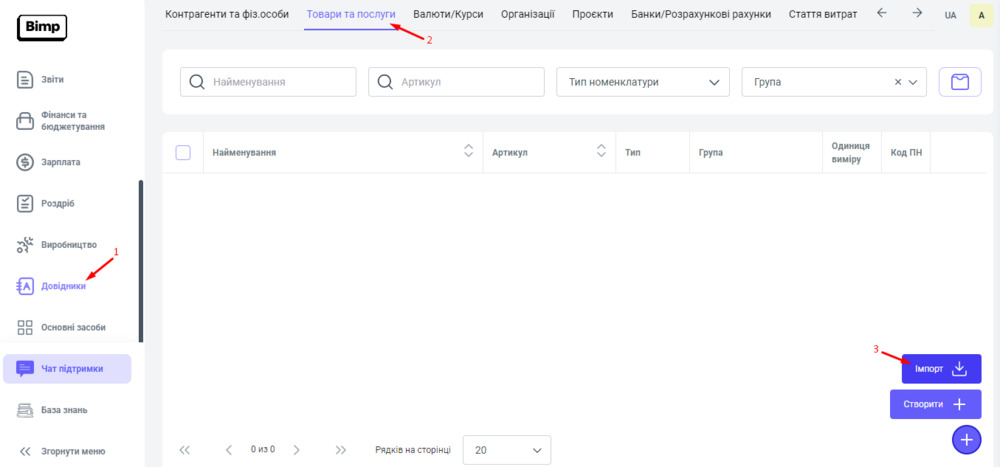Open the Група dropdown arrow
Screen dimensions: 1000x467
tap(915, 82)
